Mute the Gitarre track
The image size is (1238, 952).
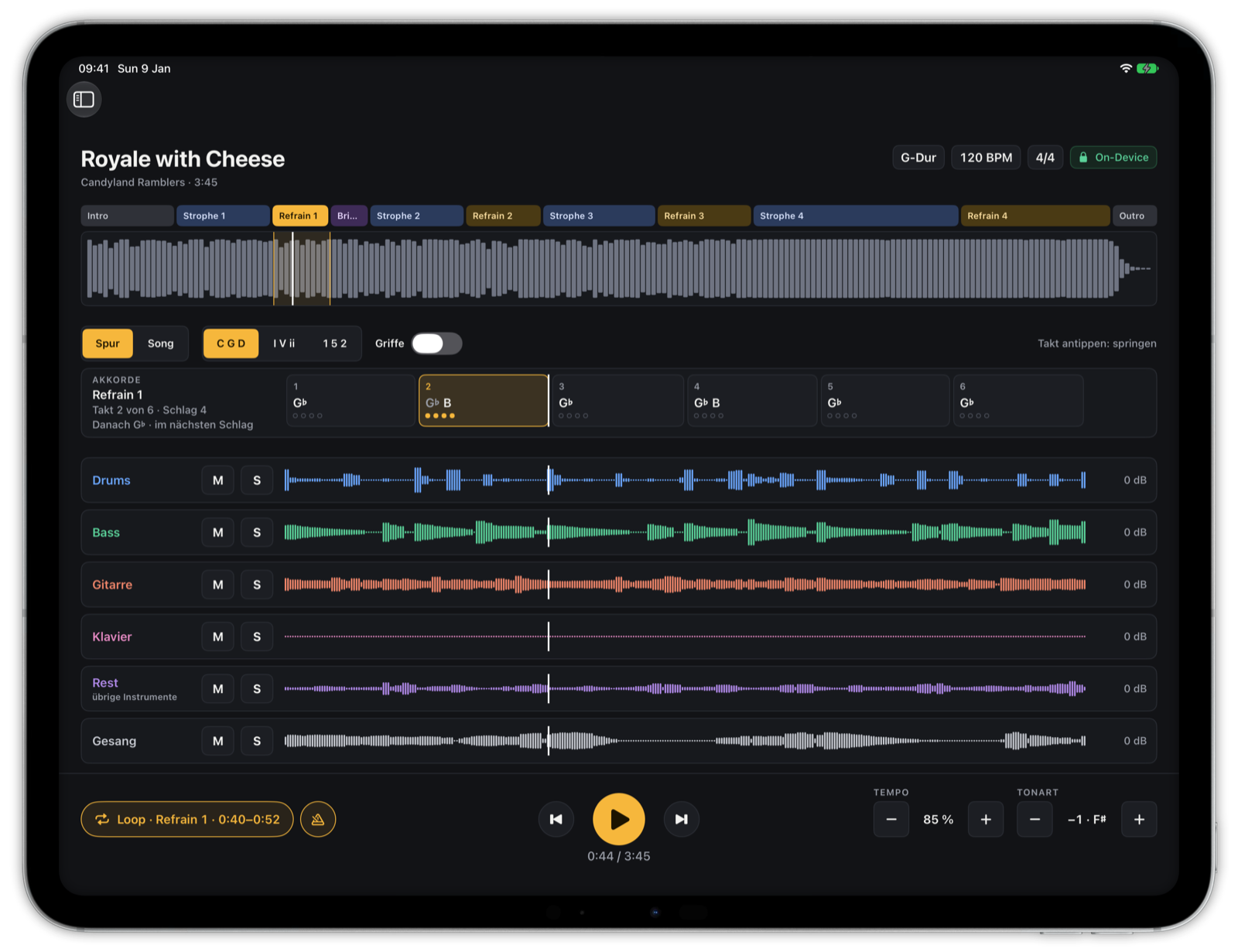[x=218, y=585]
